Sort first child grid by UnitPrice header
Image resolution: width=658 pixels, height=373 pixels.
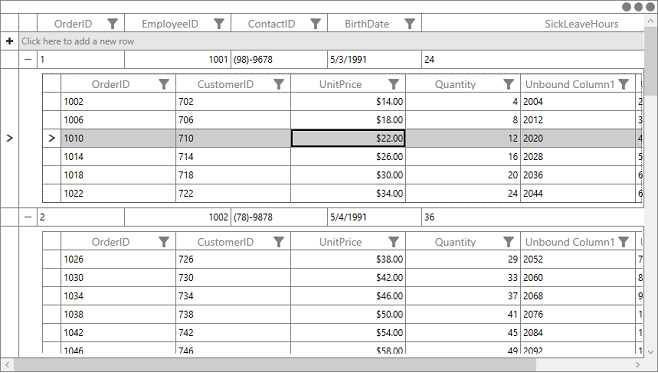[x=340, y=84]
